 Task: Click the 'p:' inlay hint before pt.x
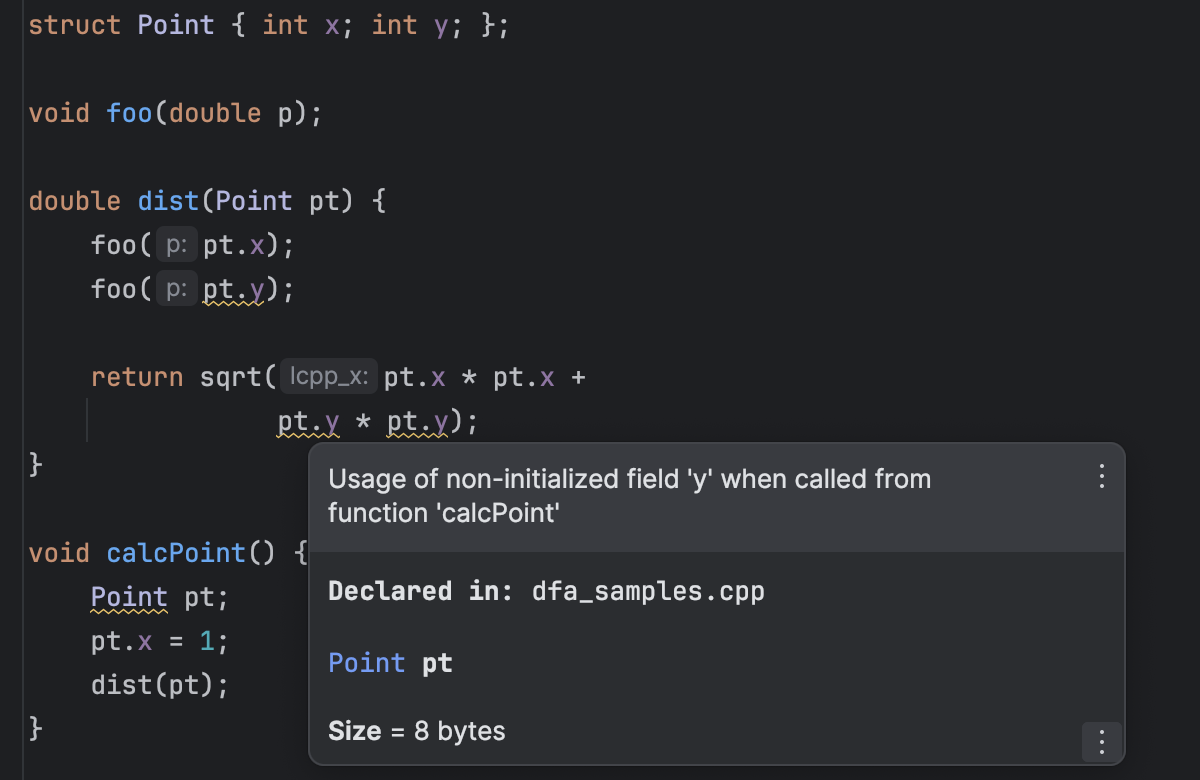click(x=177, y=245)
